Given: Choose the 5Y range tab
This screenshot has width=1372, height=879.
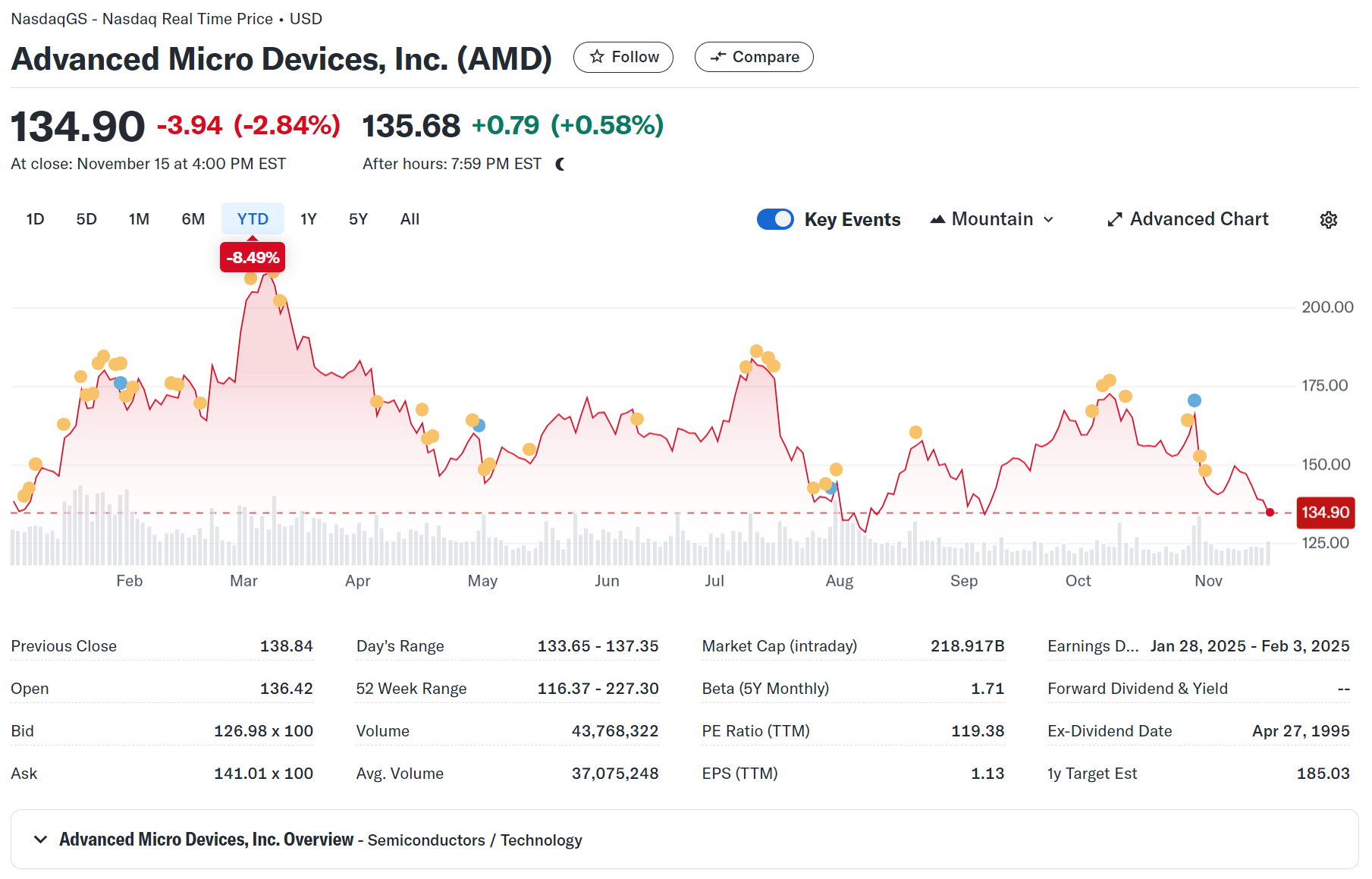Looking at the screenshot, I should pyautogui.click(x=358, y=219).
